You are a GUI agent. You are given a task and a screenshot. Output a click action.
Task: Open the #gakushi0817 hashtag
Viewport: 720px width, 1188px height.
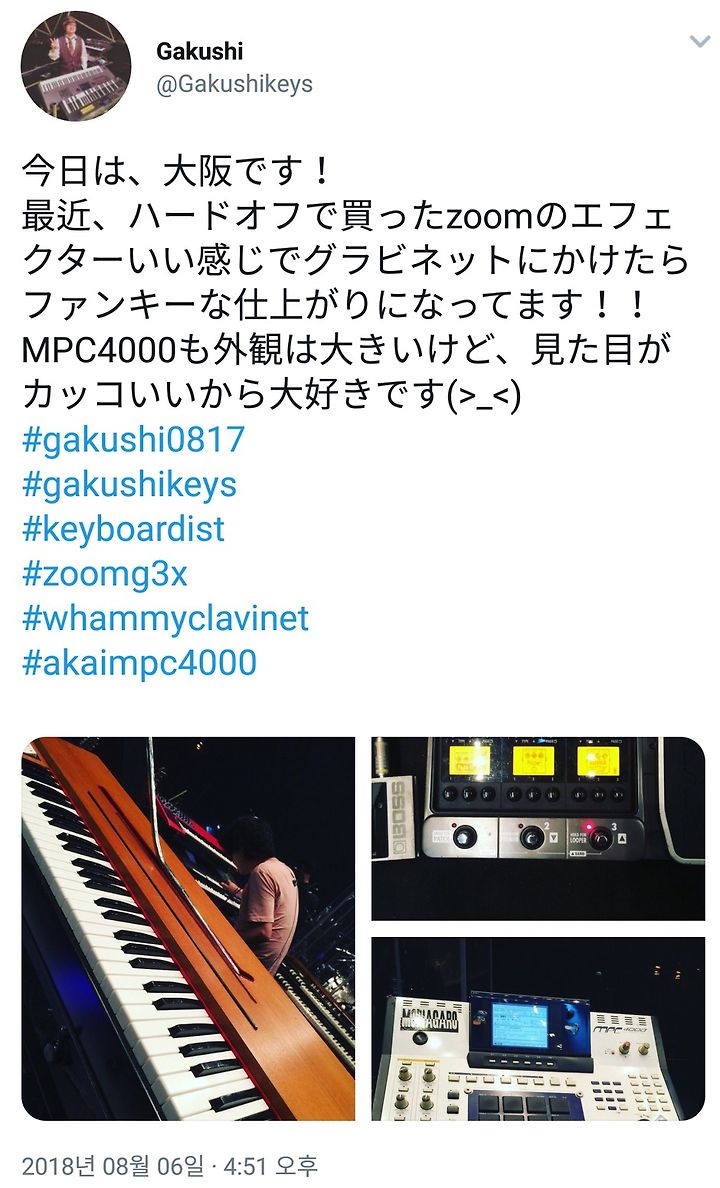[133, 439]
